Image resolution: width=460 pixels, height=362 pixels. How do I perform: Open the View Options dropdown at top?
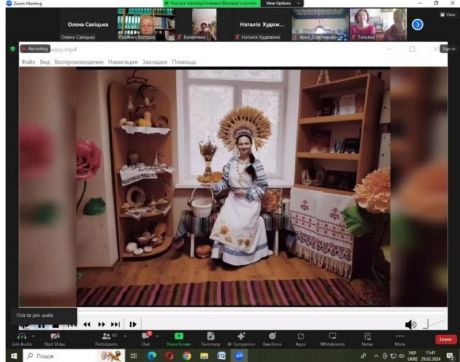click(282, 3)
